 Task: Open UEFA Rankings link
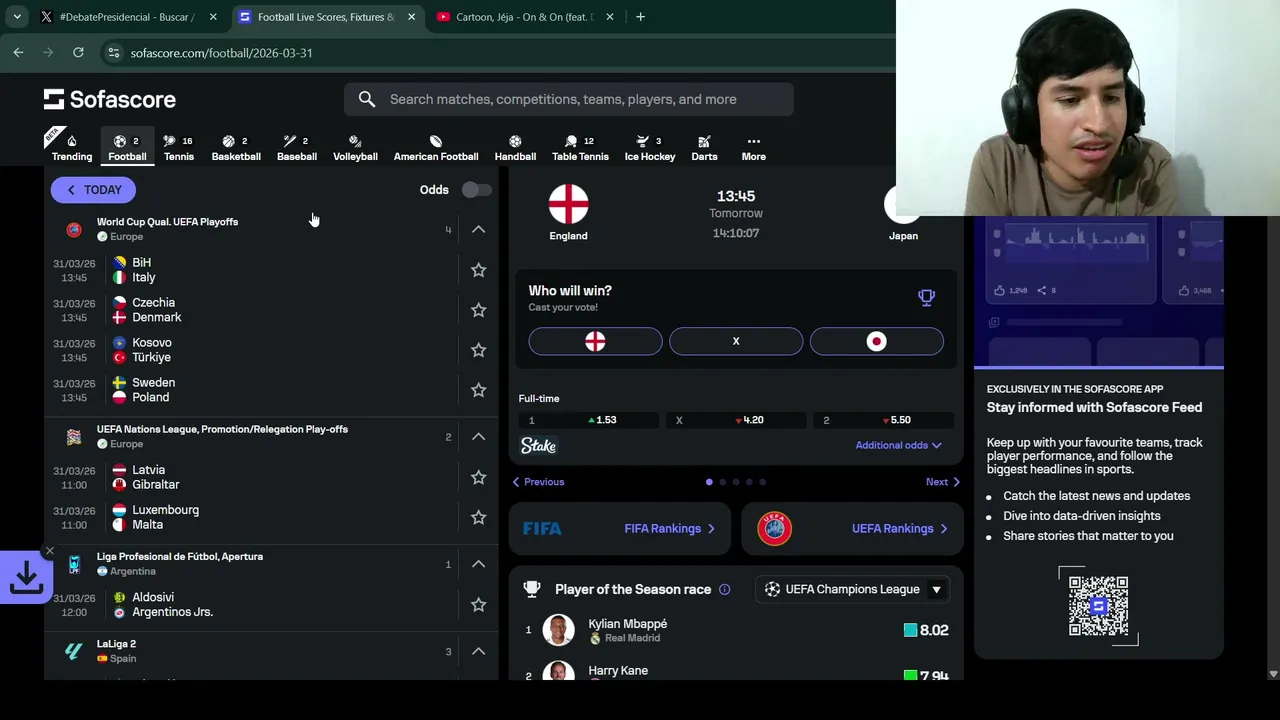tap(898, 528)
